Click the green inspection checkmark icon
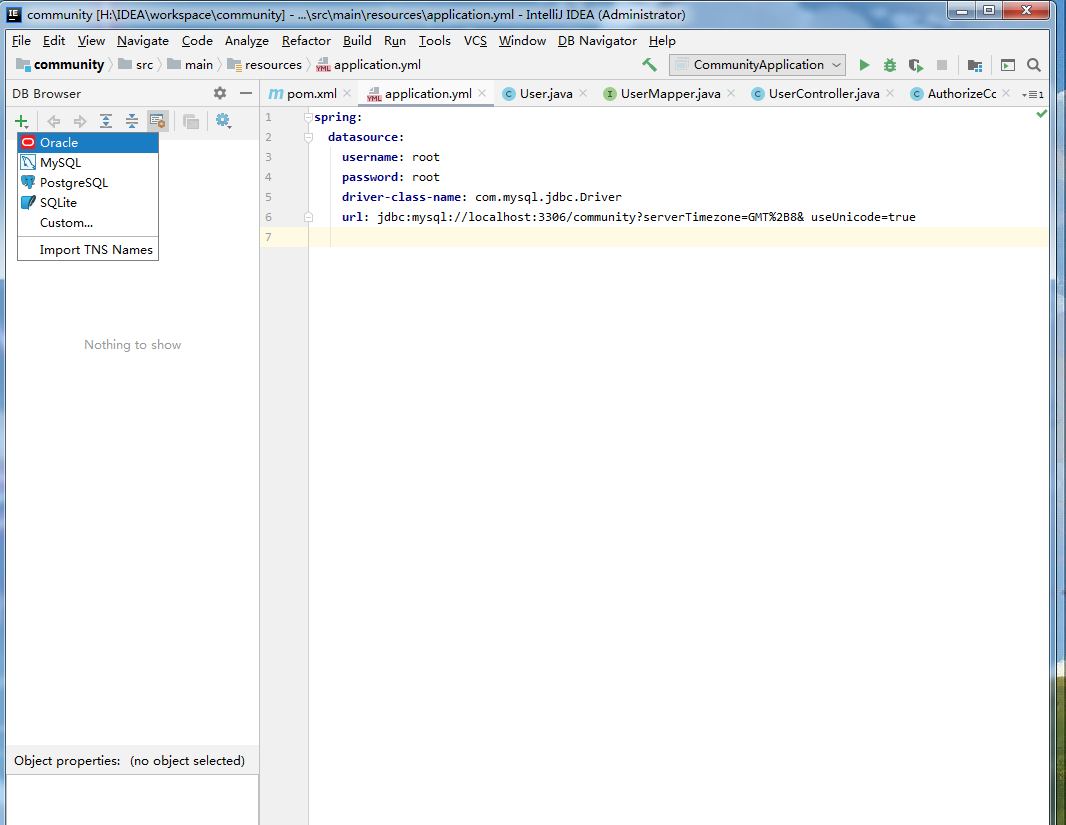This screenshot has height=825, width=1066. (1041, 113)
